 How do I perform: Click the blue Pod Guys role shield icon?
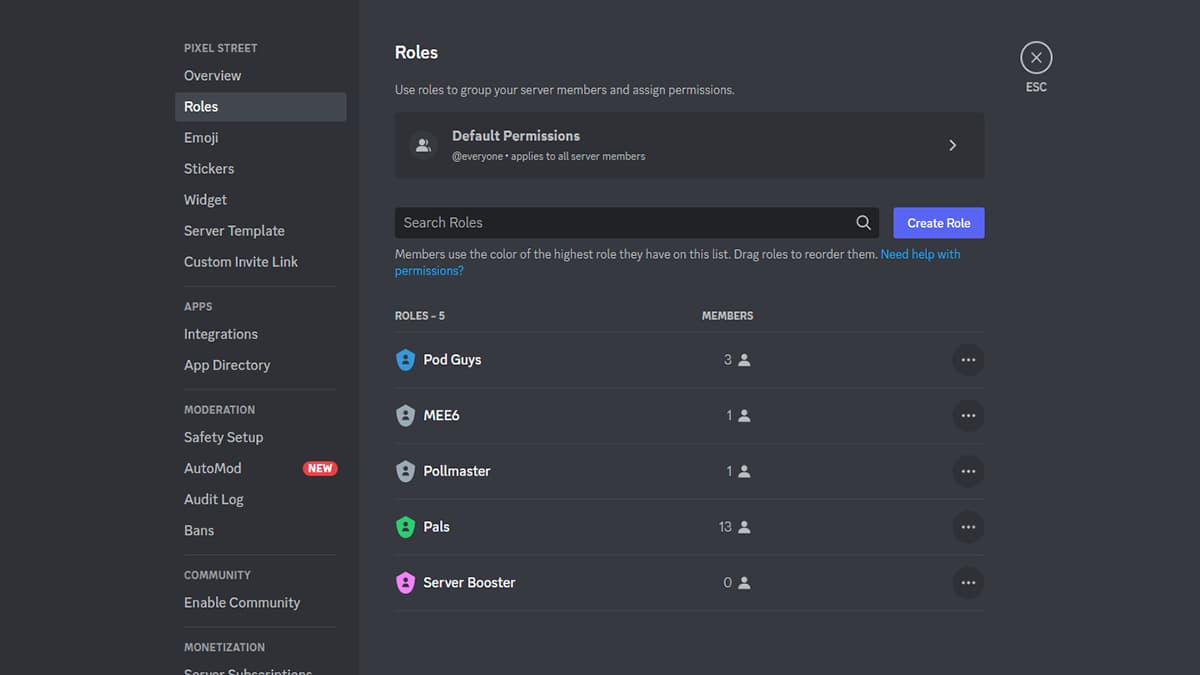[405, 360]
